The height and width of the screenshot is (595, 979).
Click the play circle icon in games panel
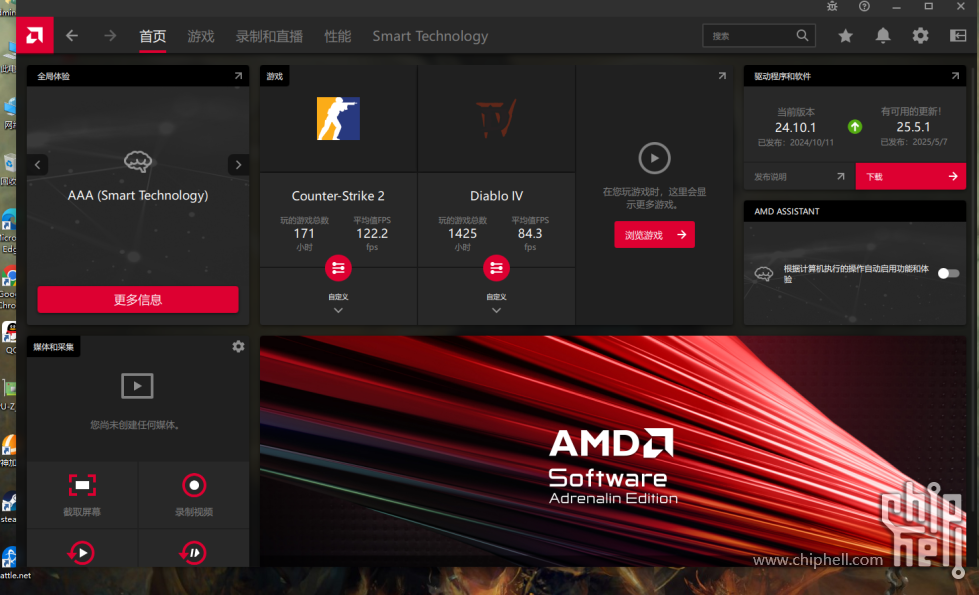point(654,158)
